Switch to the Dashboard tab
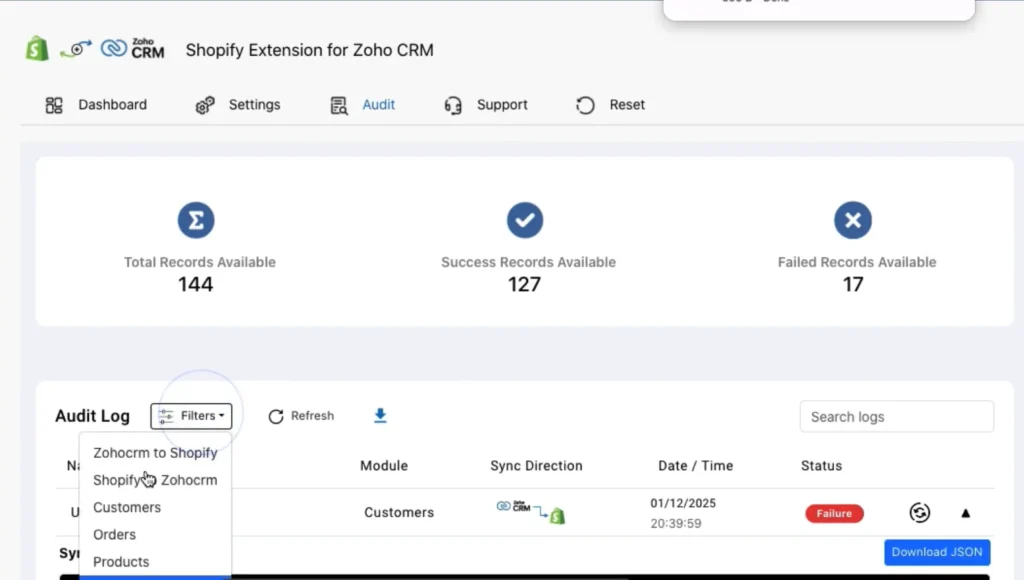 click(112, 104)
